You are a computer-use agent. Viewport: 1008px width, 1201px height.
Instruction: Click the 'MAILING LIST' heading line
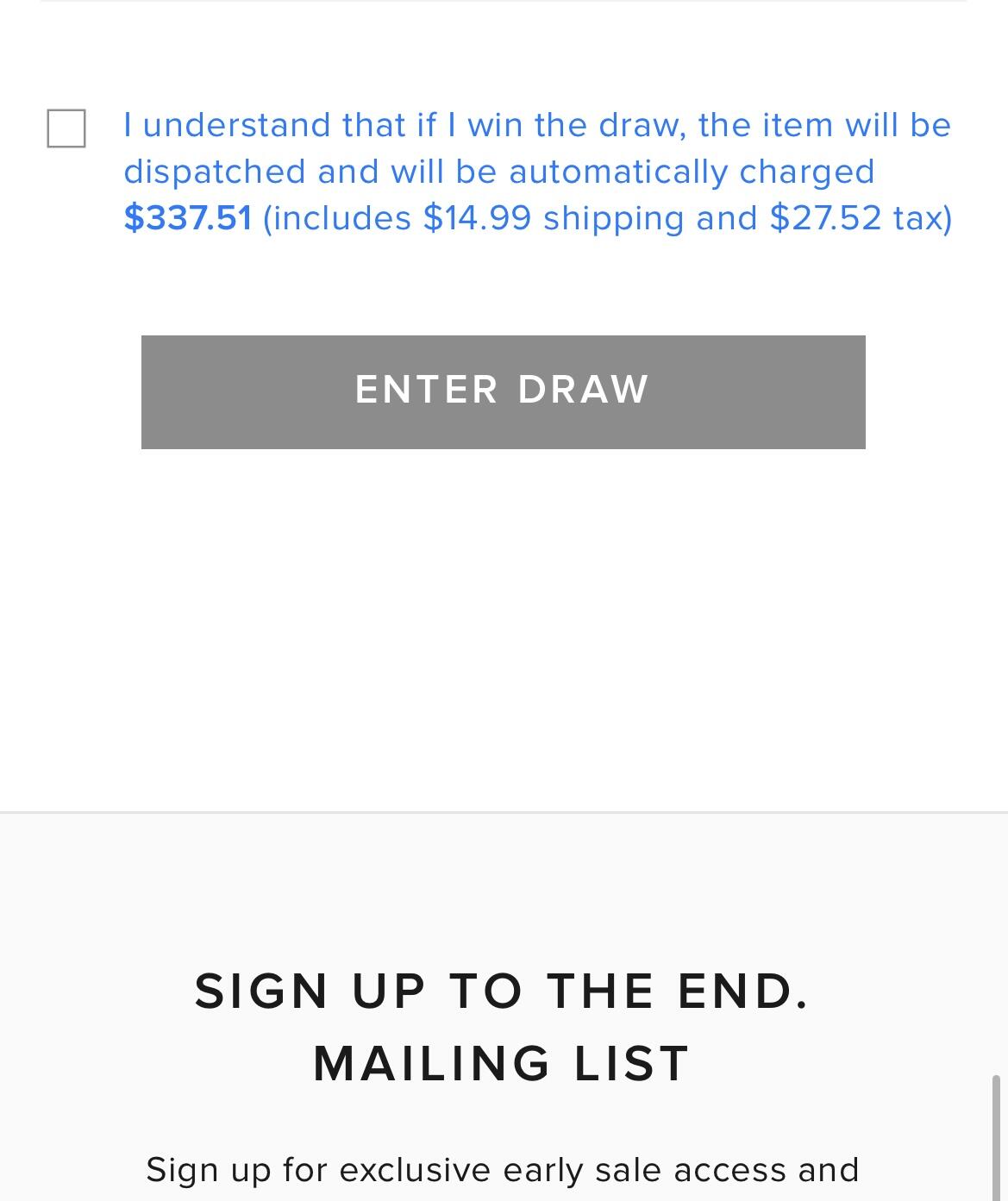(x=502, y=1063)
